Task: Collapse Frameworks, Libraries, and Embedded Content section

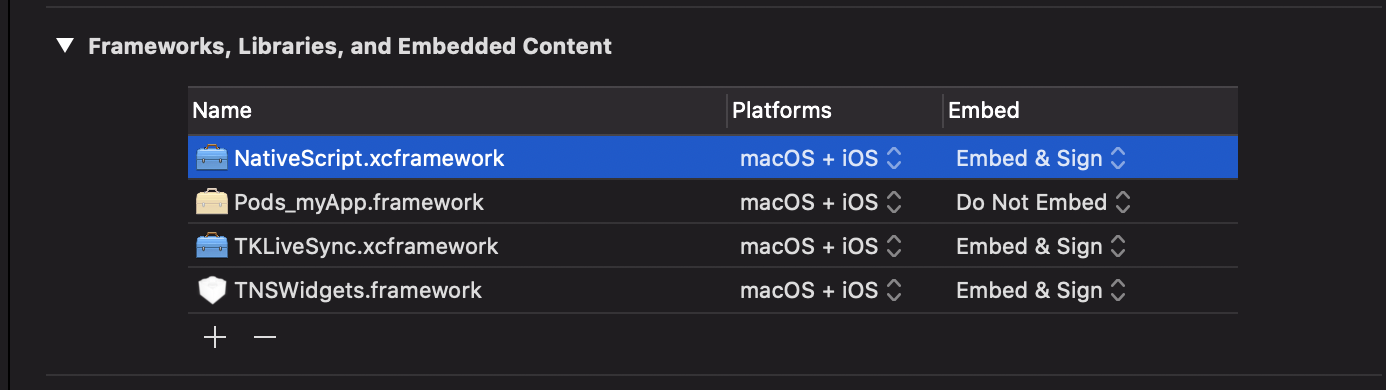Action: [66, 46]
